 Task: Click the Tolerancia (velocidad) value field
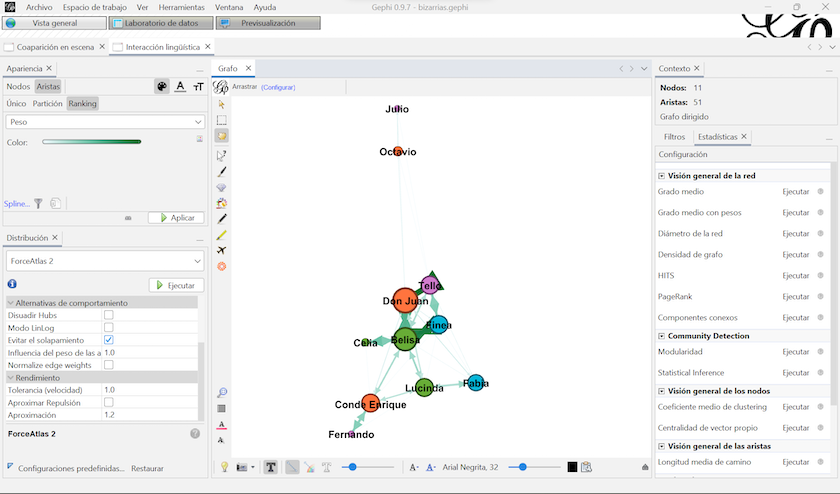coord(150,390)
